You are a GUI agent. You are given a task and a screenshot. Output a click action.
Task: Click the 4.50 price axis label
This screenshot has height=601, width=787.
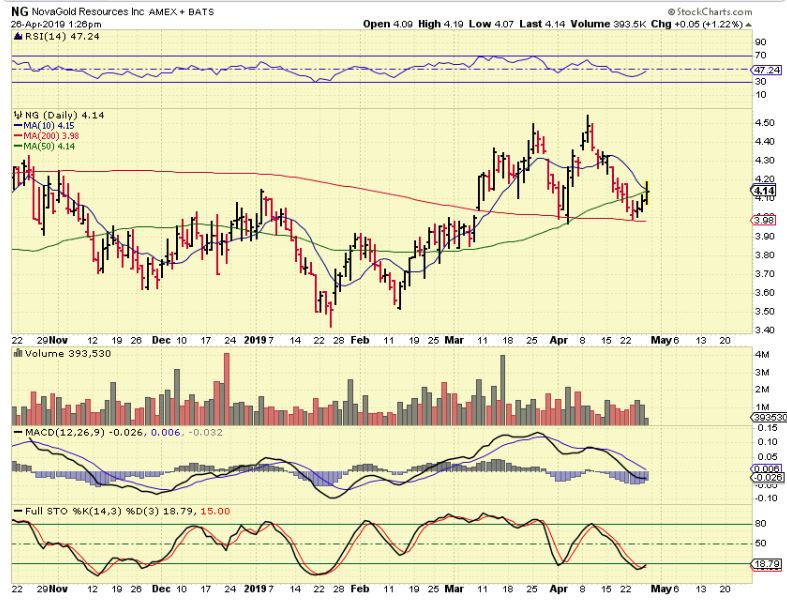(x=765, y=123)
